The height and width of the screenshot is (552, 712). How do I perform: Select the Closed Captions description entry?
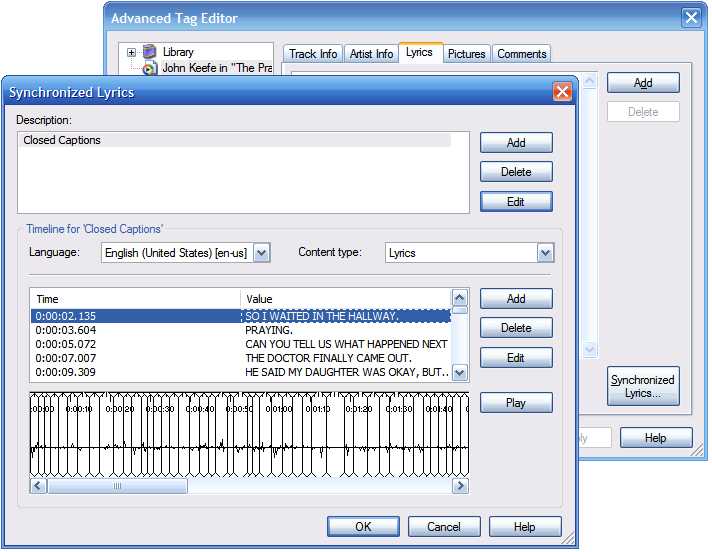click(x=62, y=141)
